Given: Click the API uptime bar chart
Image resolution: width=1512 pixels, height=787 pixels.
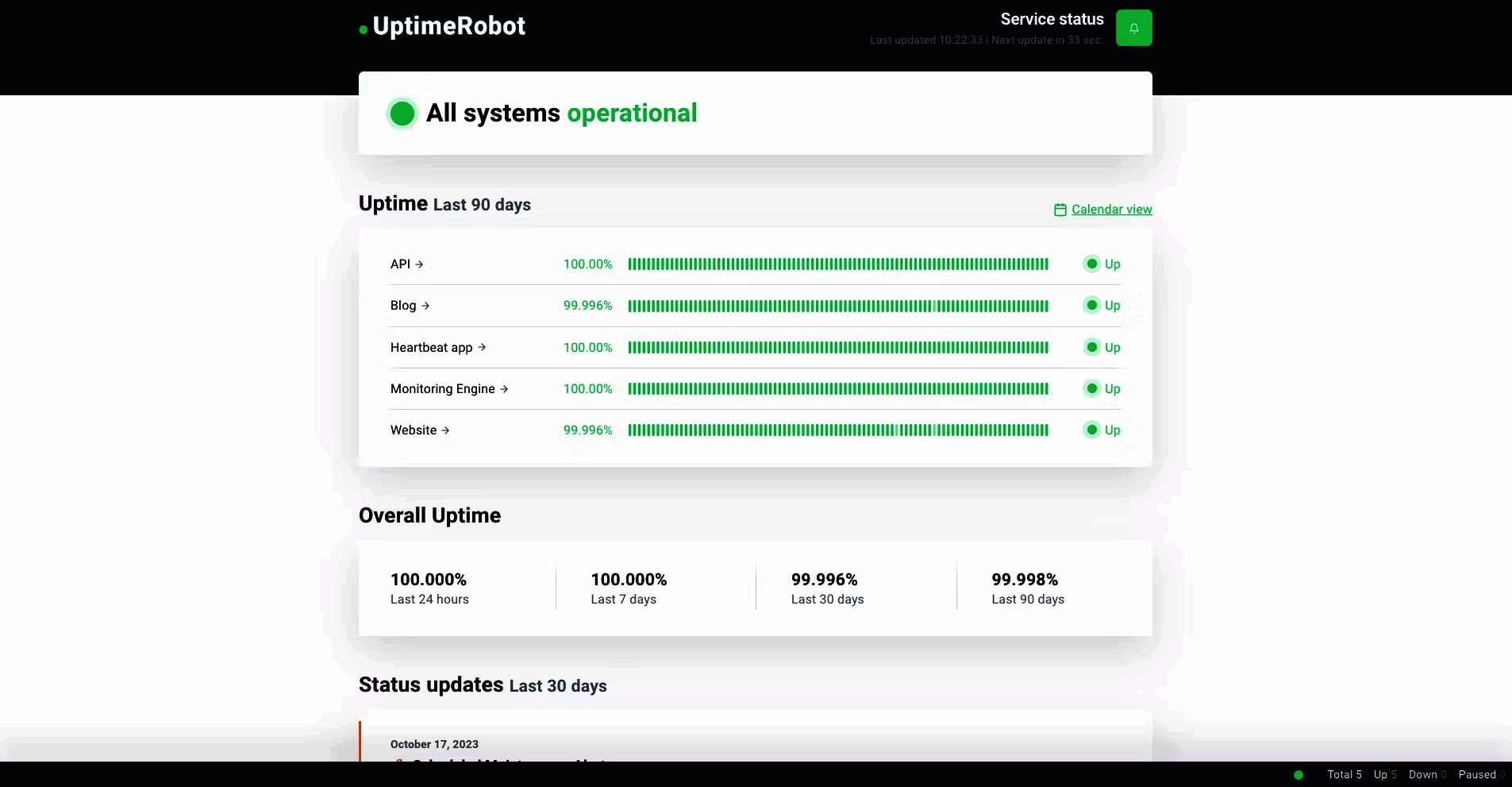Looking at the screenshot, I should 838,264.
